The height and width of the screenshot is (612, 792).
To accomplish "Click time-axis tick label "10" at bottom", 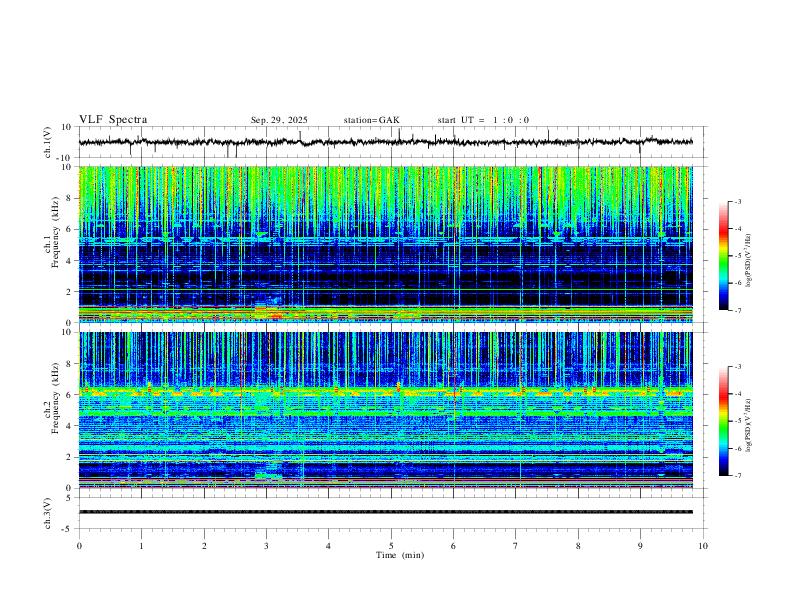I will tap(703, 546).
